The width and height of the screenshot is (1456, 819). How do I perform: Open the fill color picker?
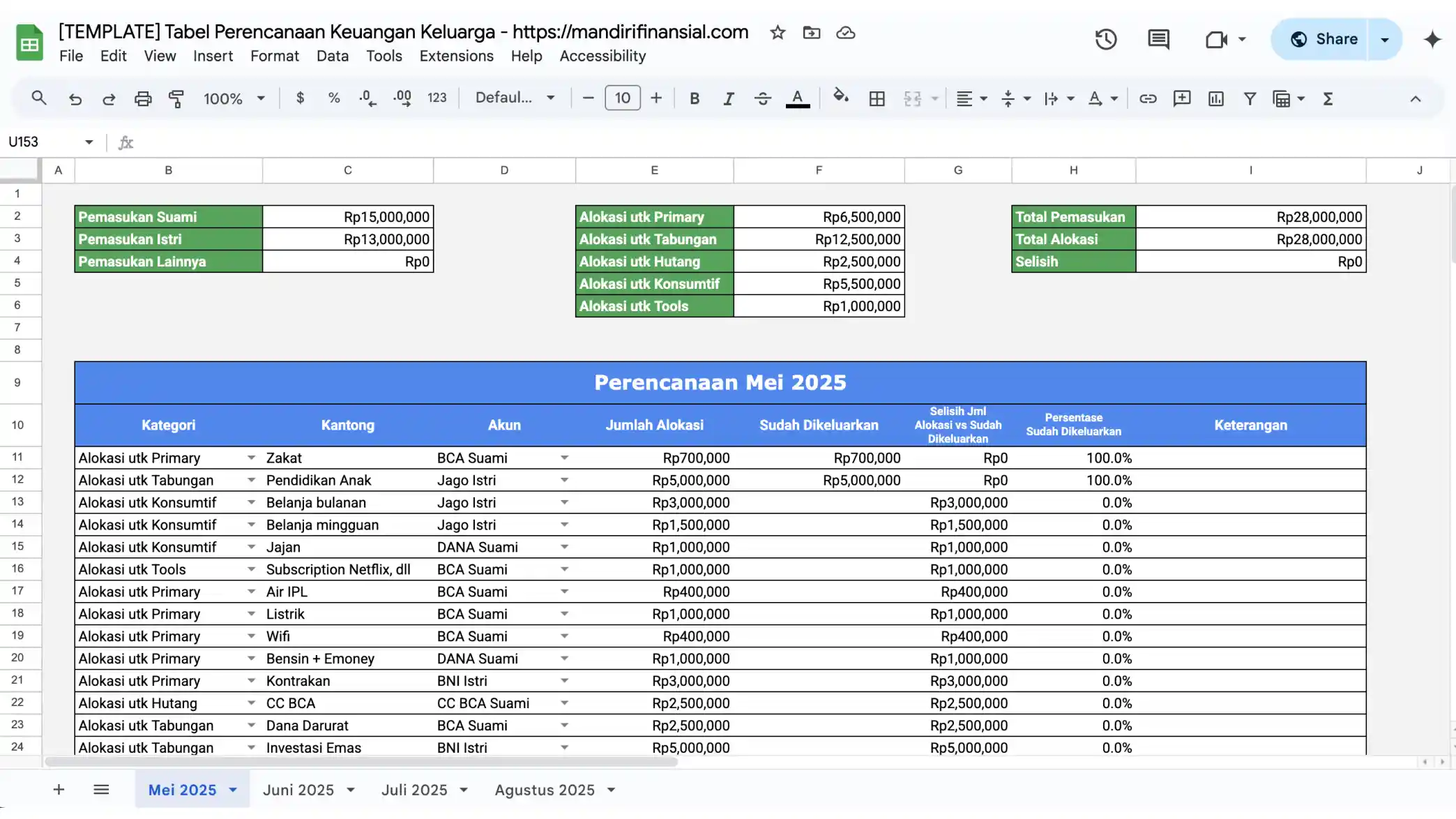[x=841, y=98]
